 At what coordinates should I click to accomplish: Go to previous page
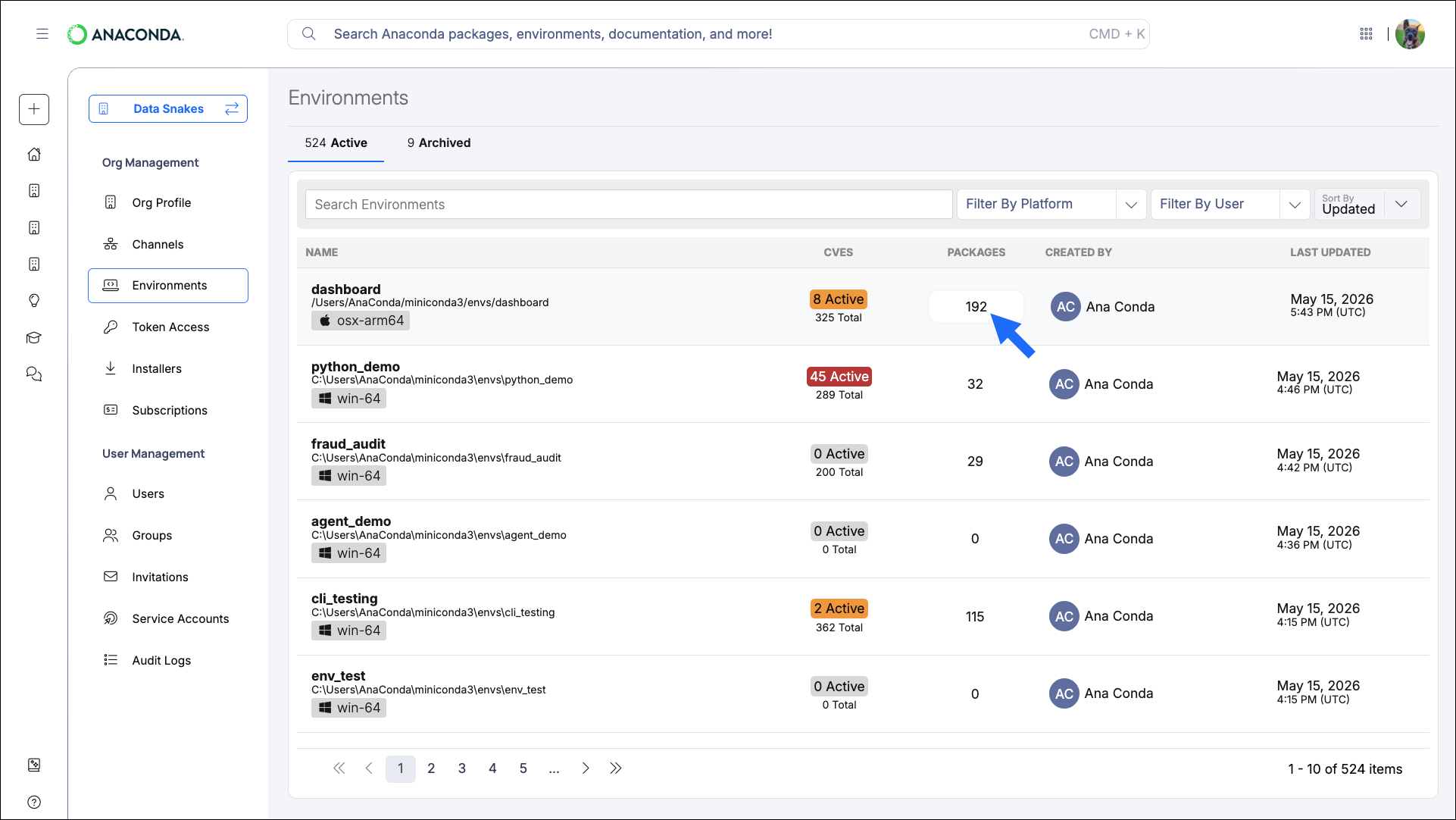369,768
